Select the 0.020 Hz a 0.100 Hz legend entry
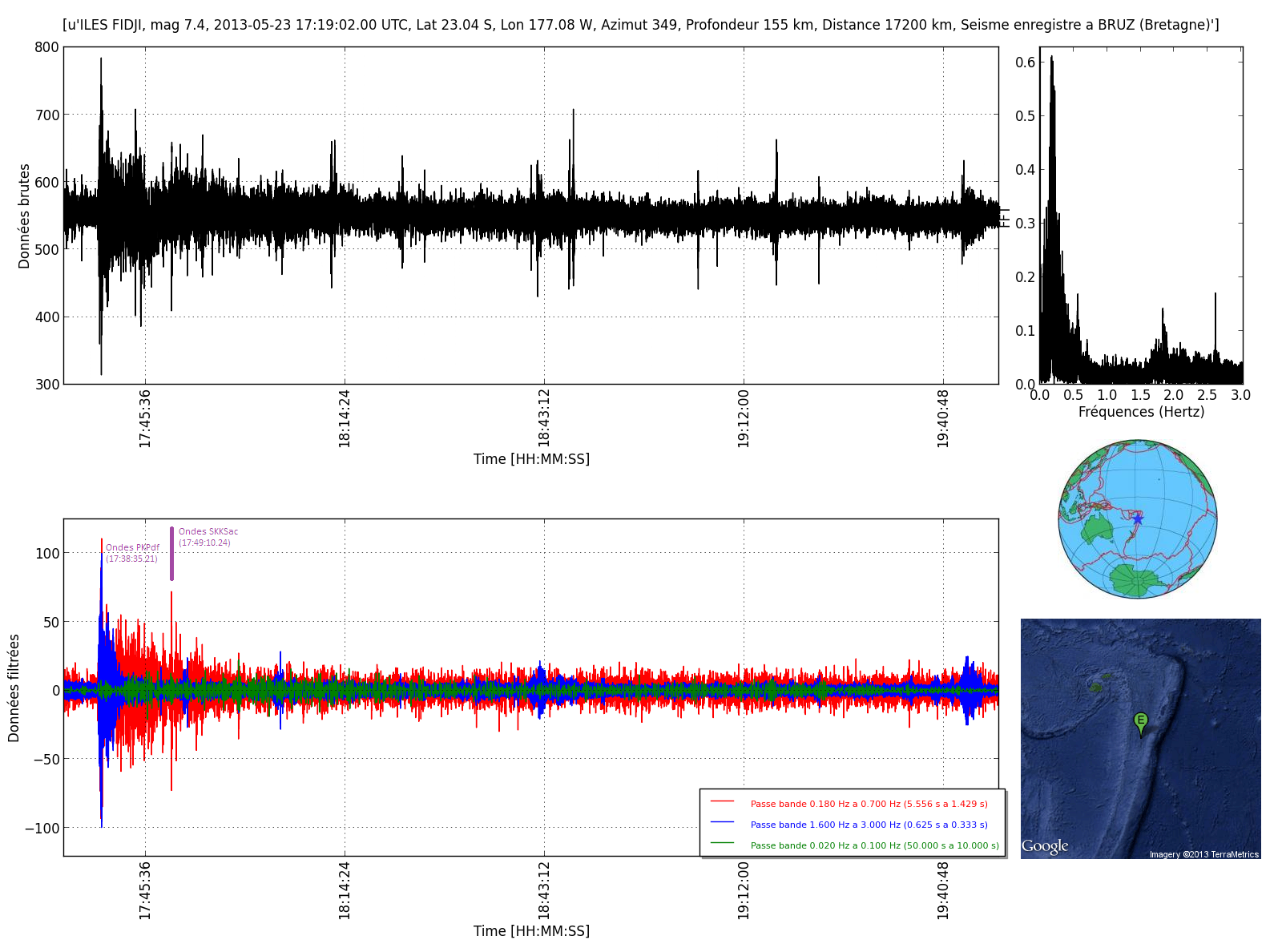This screenshot has height=952, width=1282. (x=874, y=845)
